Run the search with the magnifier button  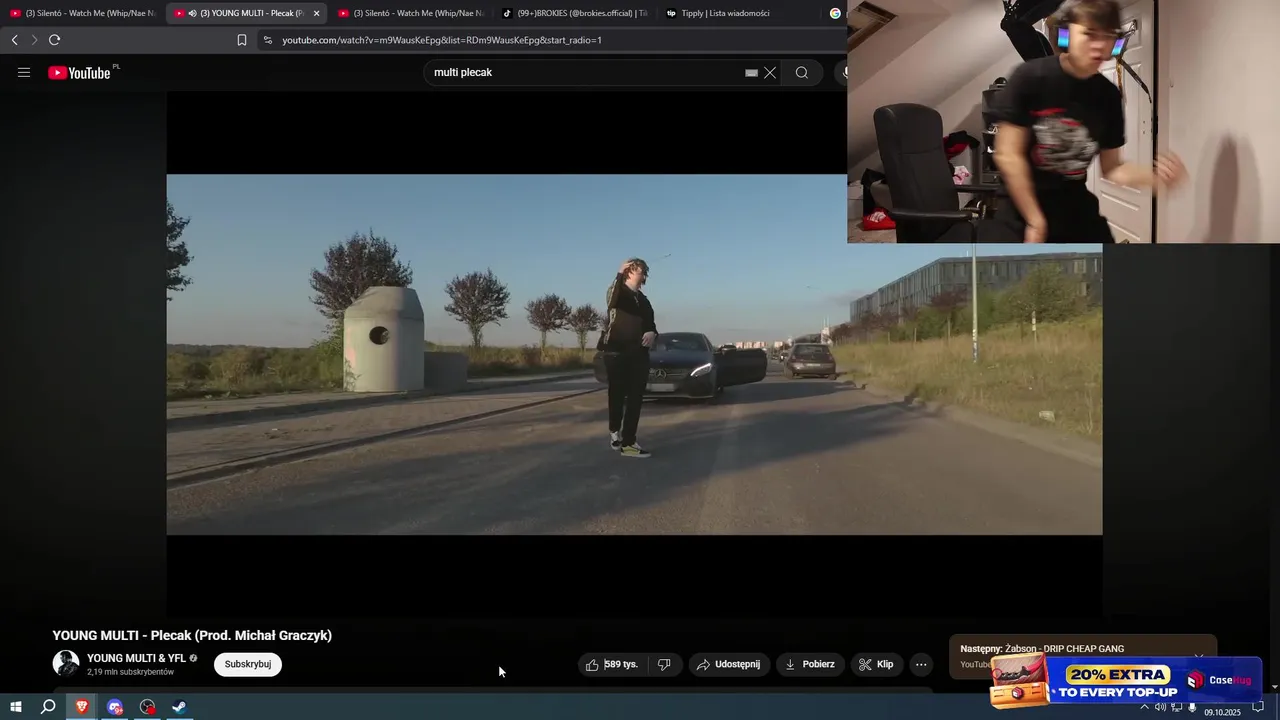[801, 72]
